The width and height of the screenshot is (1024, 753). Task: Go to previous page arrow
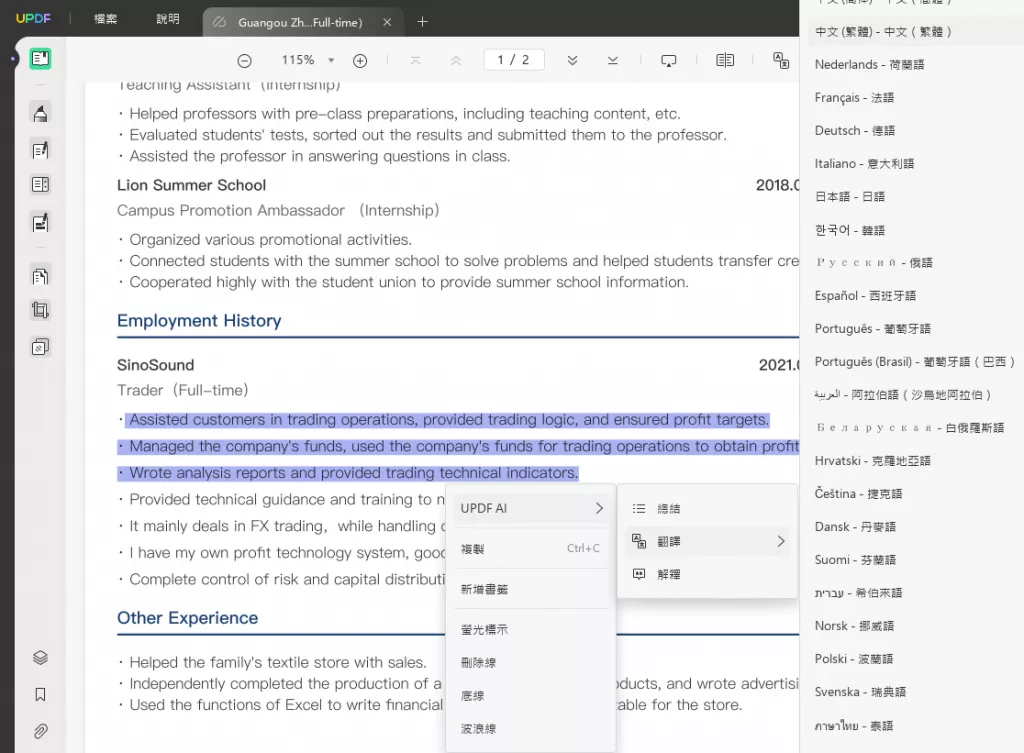click(456, 60)
